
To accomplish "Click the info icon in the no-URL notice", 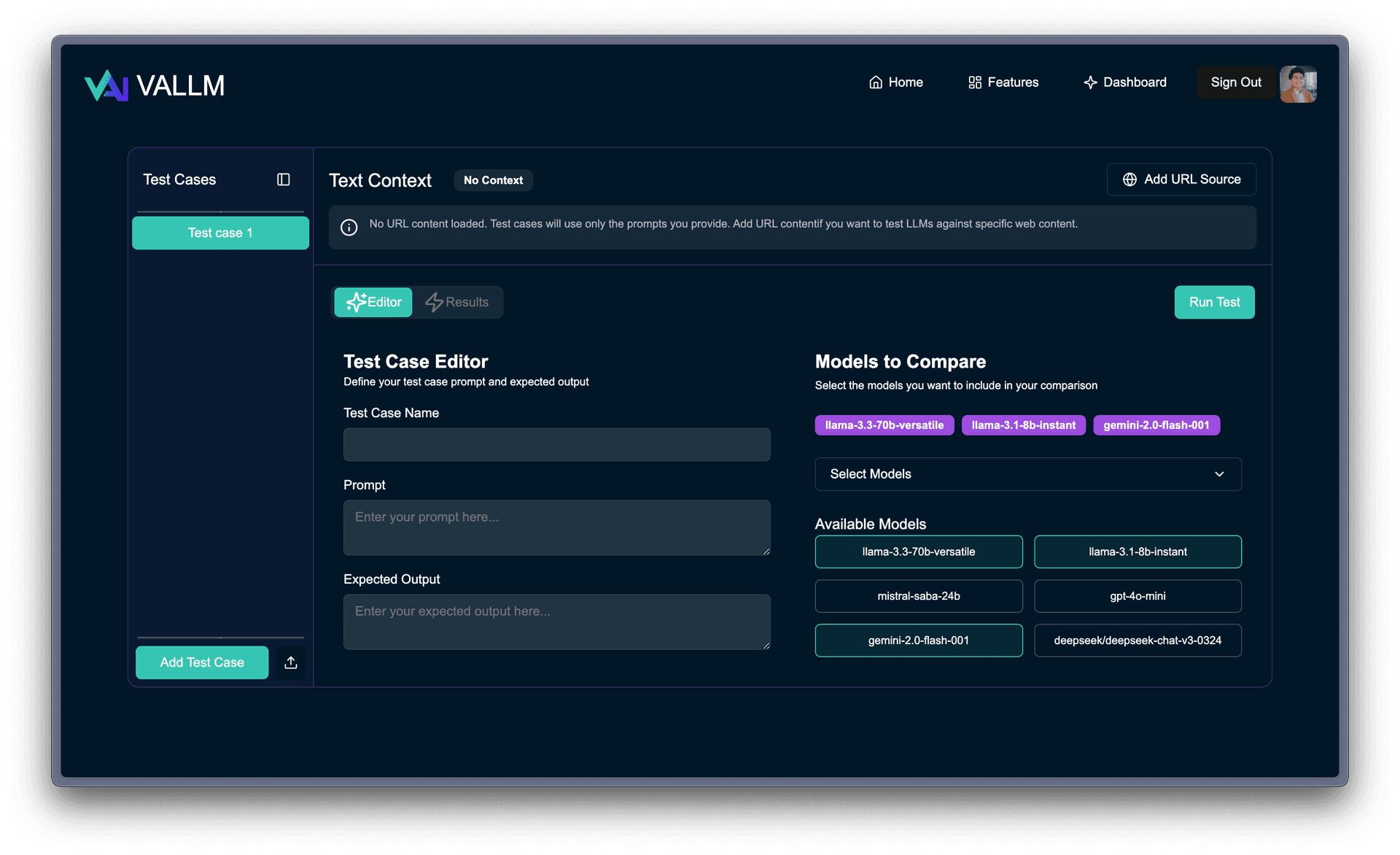I will (x=349, y=228).
